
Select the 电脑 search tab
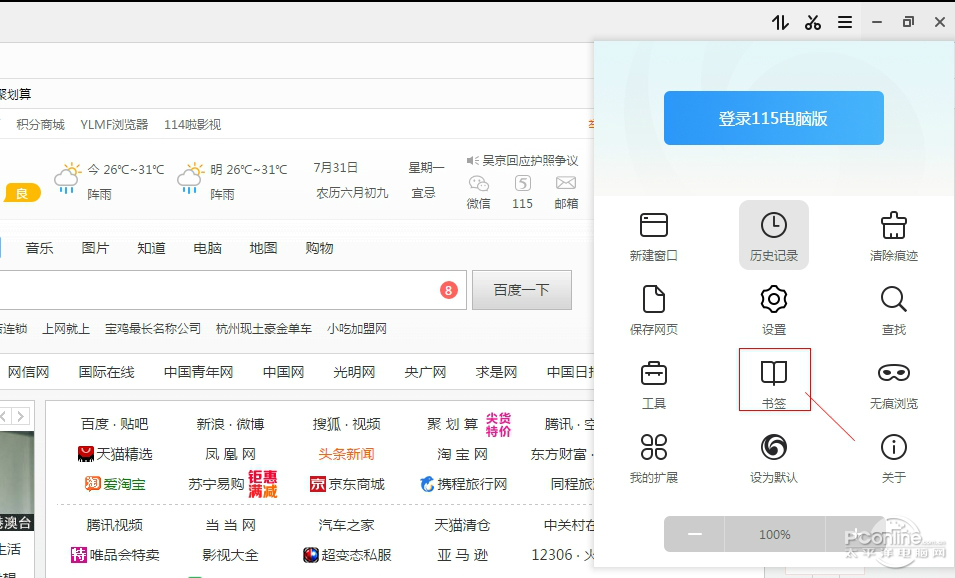pos(207,248)
